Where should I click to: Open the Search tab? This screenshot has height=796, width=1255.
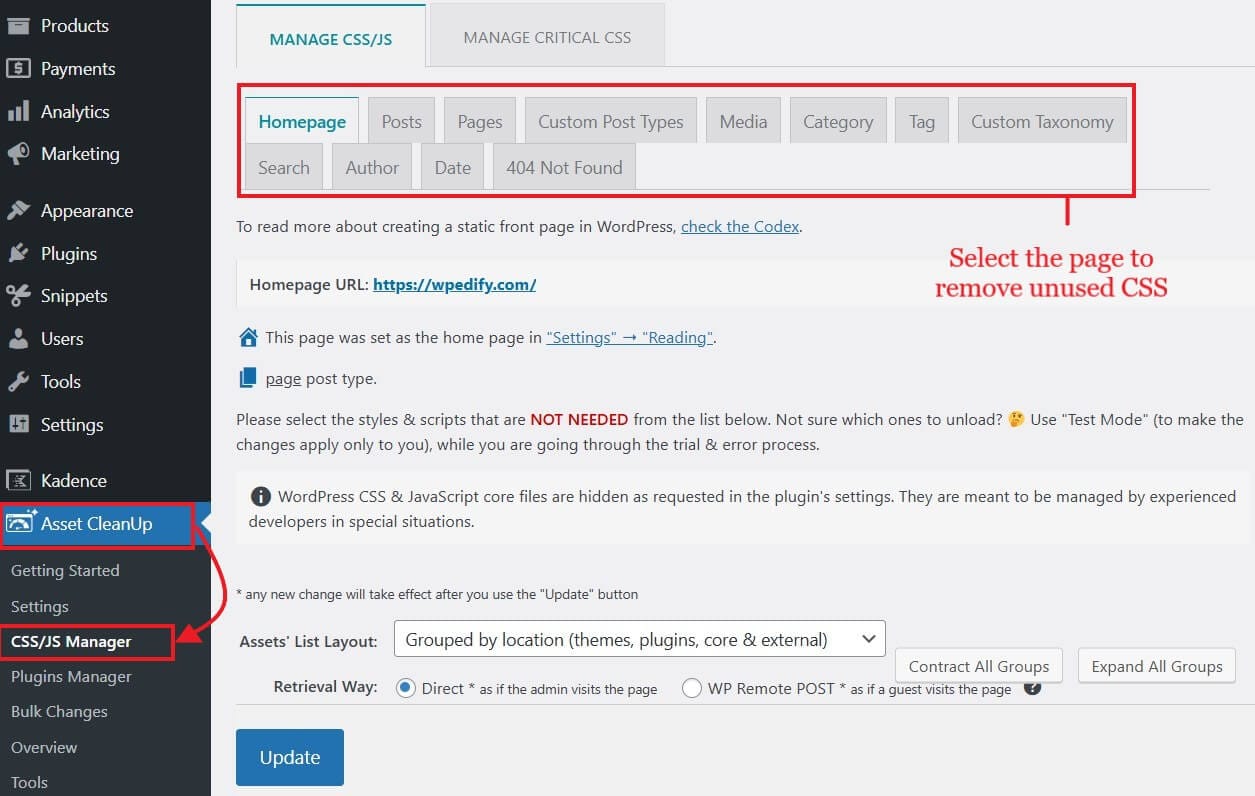284,167
